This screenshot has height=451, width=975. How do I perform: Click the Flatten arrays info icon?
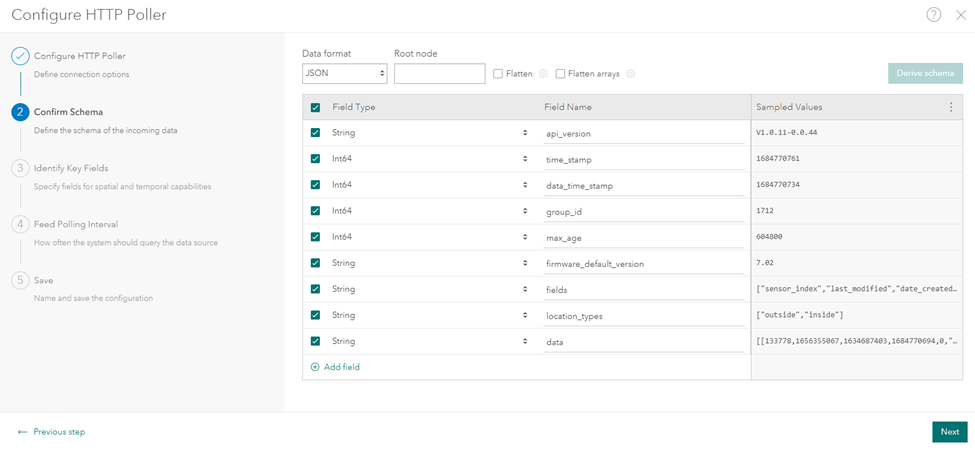pyautogui.click(x=631, y=73)
